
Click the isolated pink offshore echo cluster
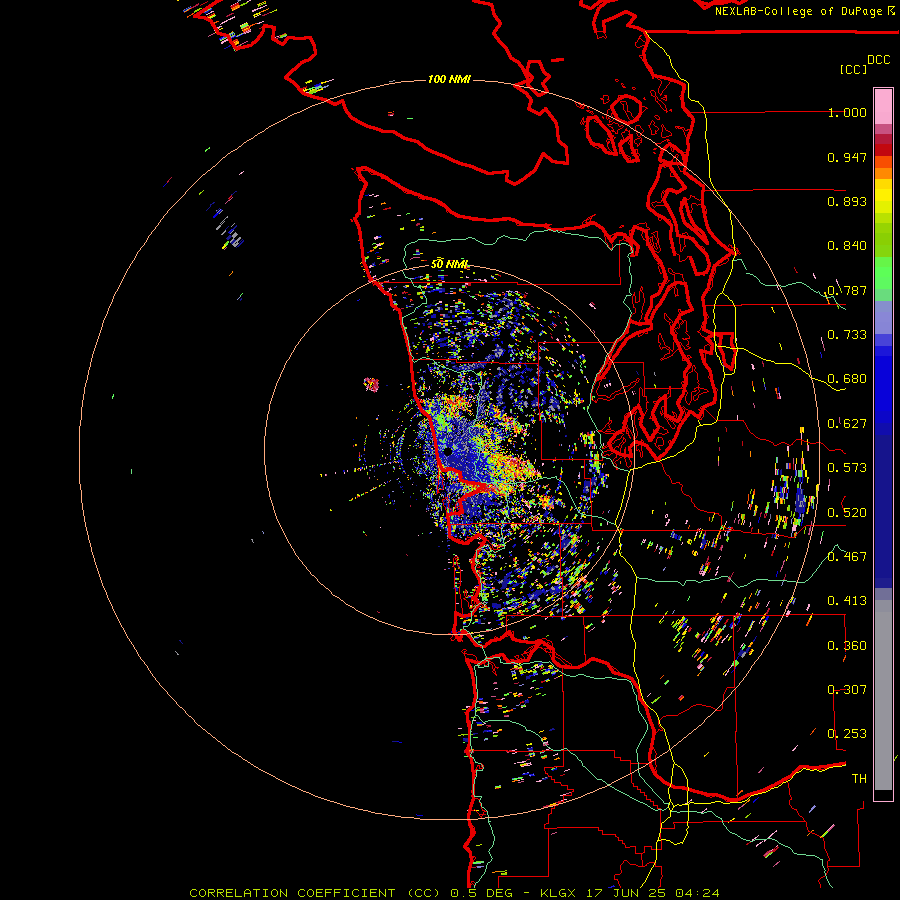pos(371,384)
